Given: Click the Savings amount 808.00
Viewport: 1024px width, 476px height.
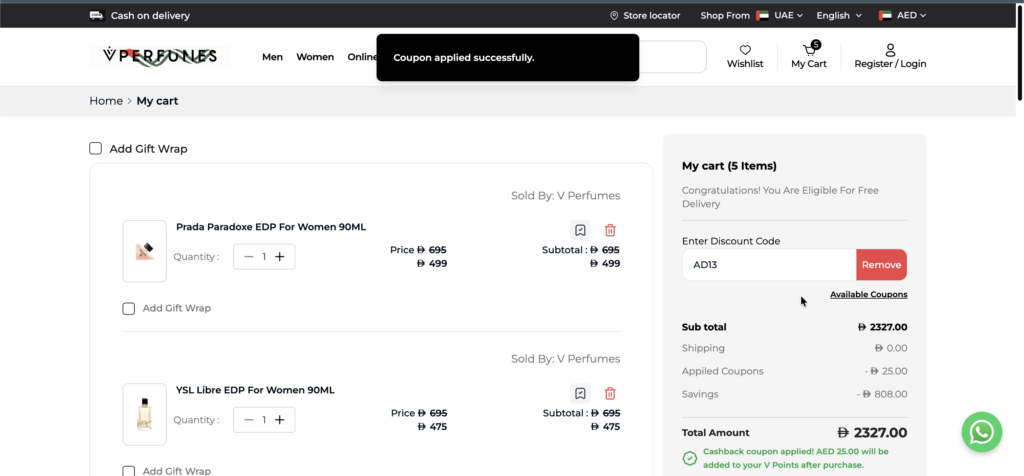Looking at the screenshot, I should (x=882, y=394).
